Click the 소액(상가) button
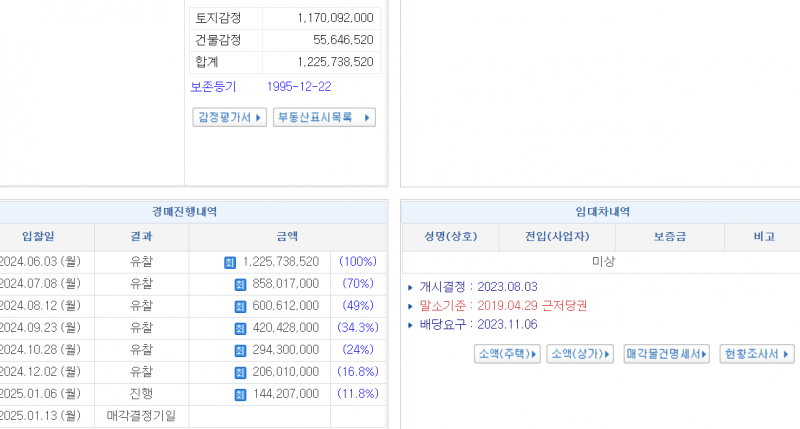Image resolution: width=800 pixels, height=429 pixels. click(x=580, y=354)
